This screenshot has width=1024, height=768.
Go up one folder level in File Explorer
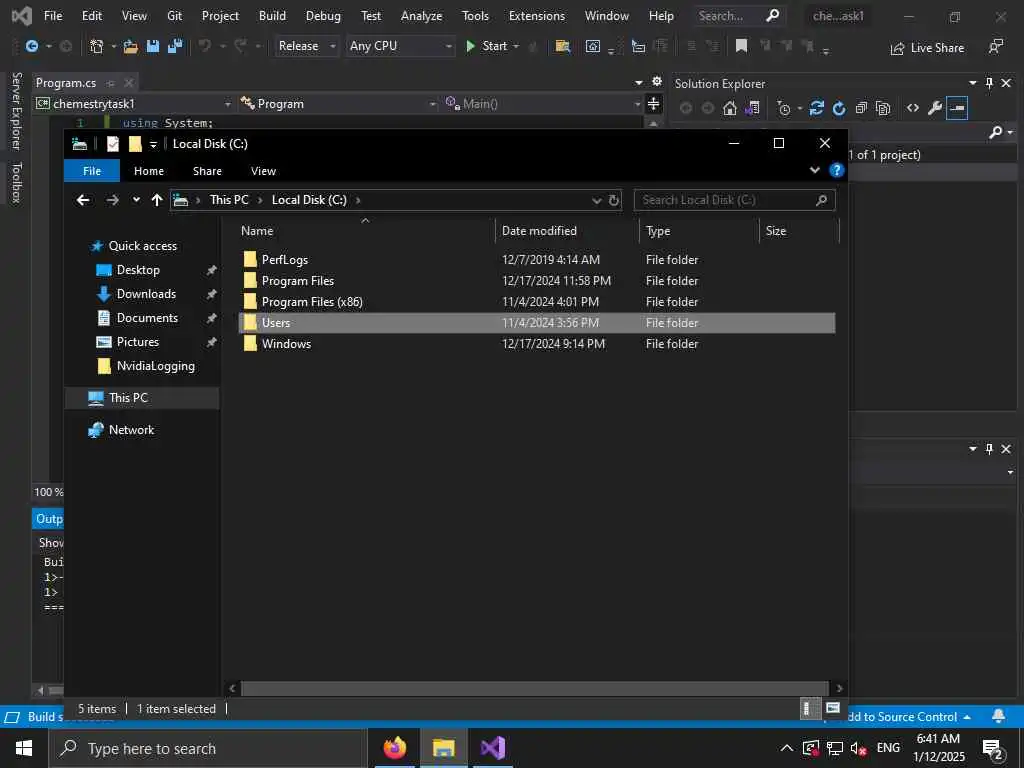pos(157,200)
